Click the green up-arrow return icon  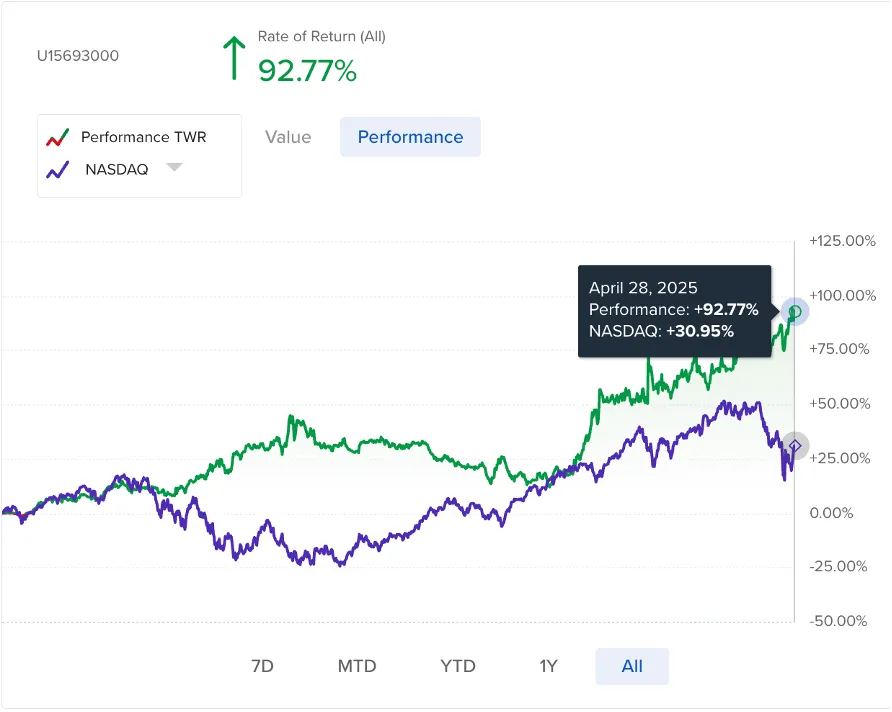(x=234, y=58)
